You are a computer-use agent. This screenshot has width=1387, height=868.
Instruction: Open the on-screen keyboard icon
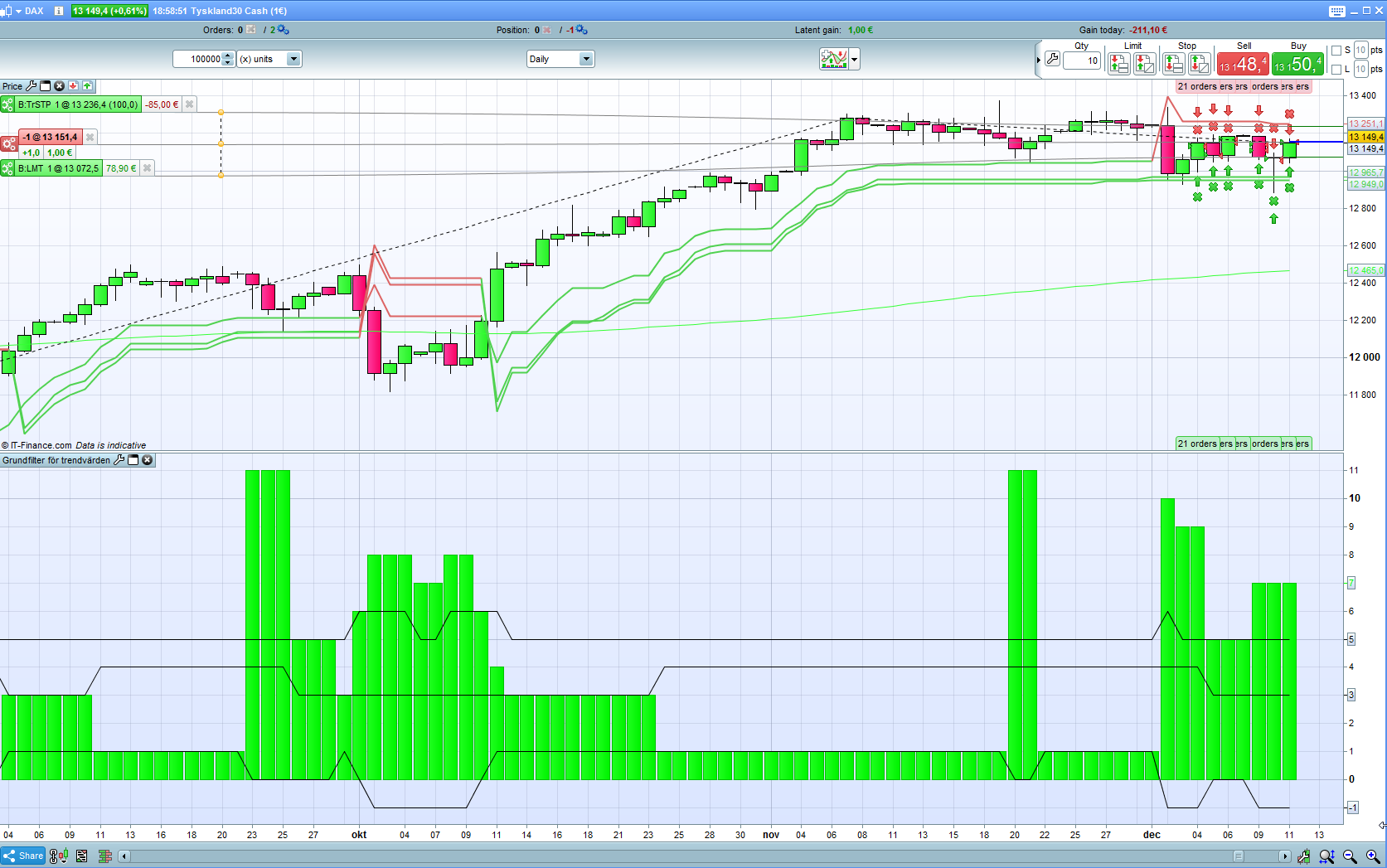tap(1337, 11)
